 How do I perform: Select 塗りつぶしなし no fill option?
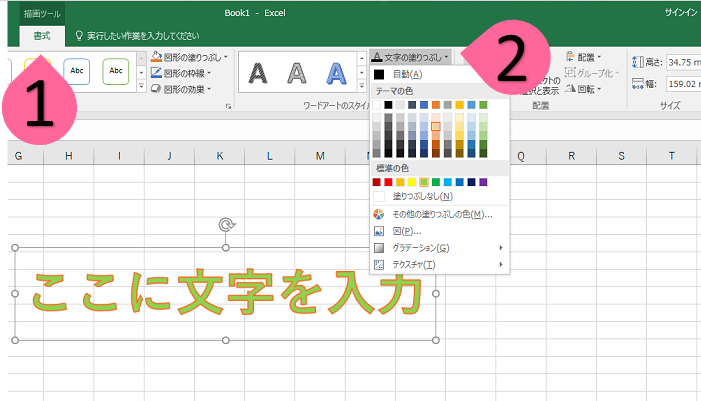[x=421, y=196]
